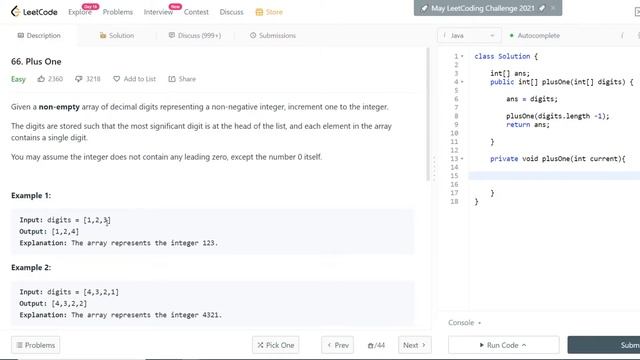
Task: Click the problem counter /44
Action: coord(376,345)
